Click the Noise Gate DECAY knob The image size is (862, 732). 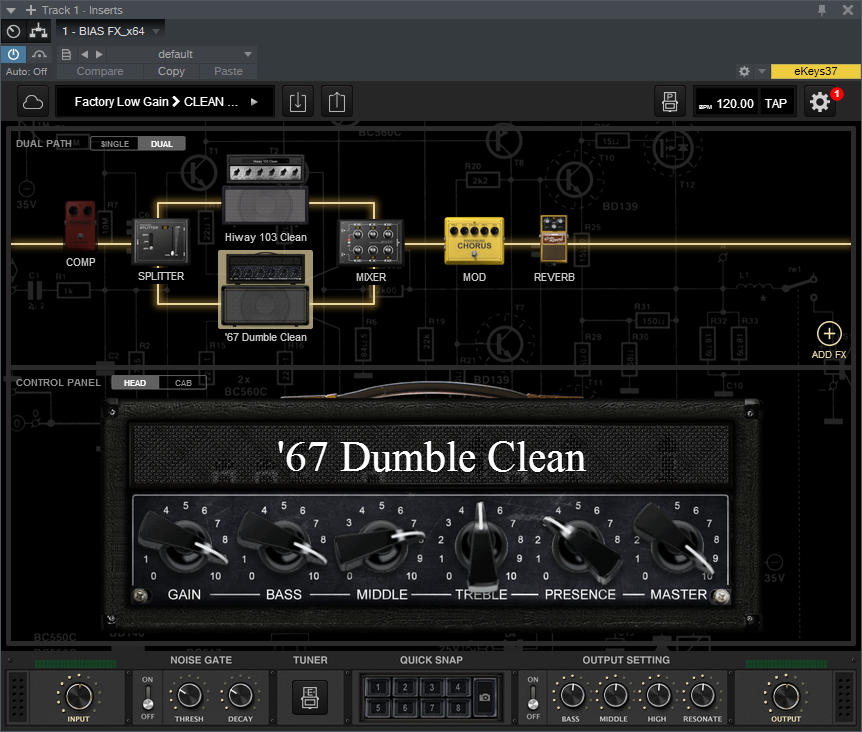240,696
